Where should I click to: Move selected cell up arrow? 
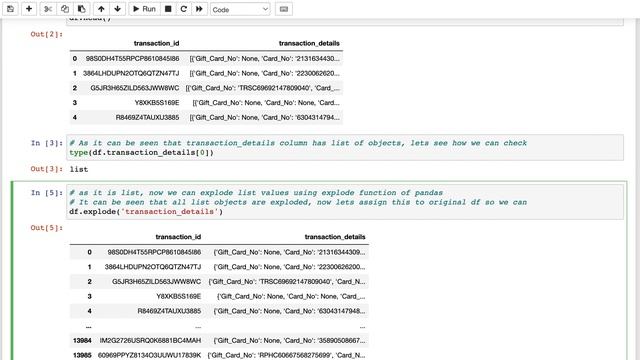(101, 9)
